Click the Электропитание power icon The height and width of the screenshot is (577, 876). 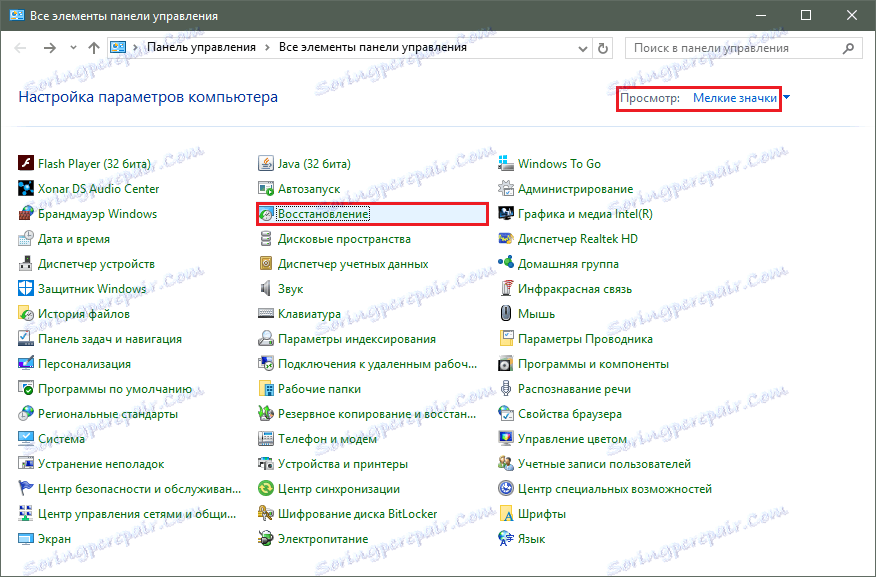tap(266, 539)
